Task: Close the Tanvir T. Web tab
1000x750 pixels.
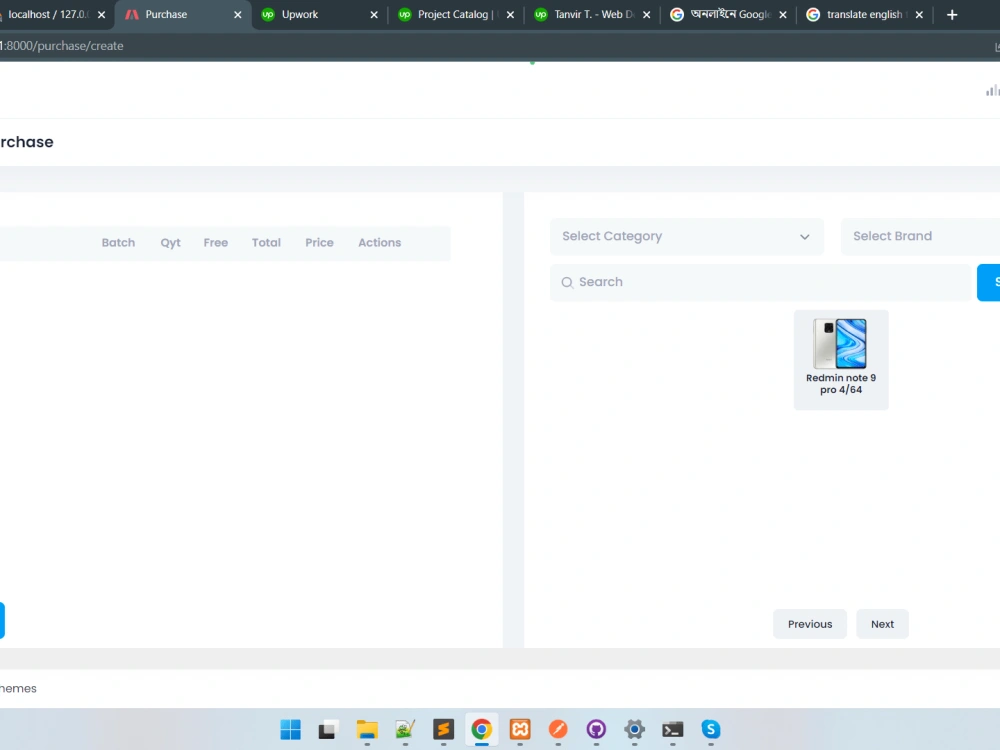Action: pos(647,15)
